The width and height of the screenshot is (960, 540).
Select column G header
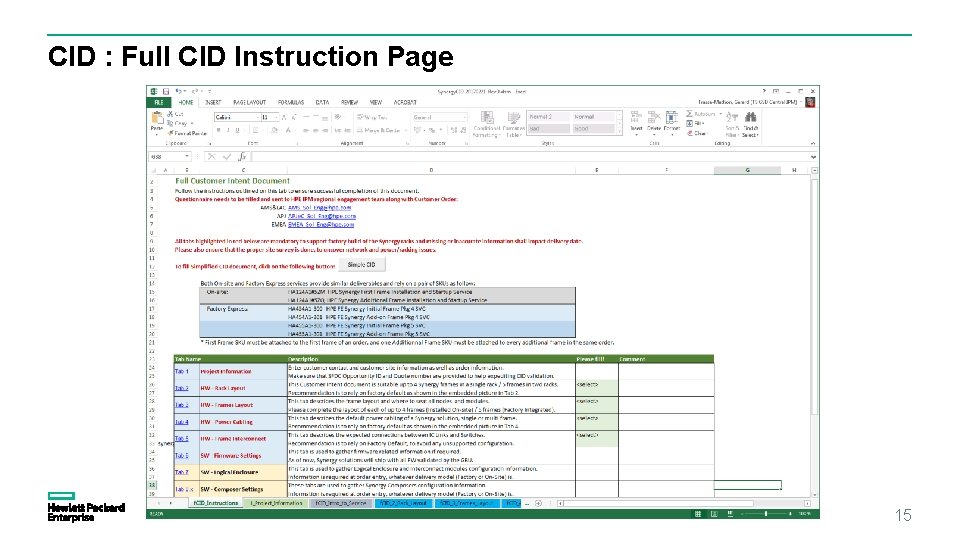[747, 170]
